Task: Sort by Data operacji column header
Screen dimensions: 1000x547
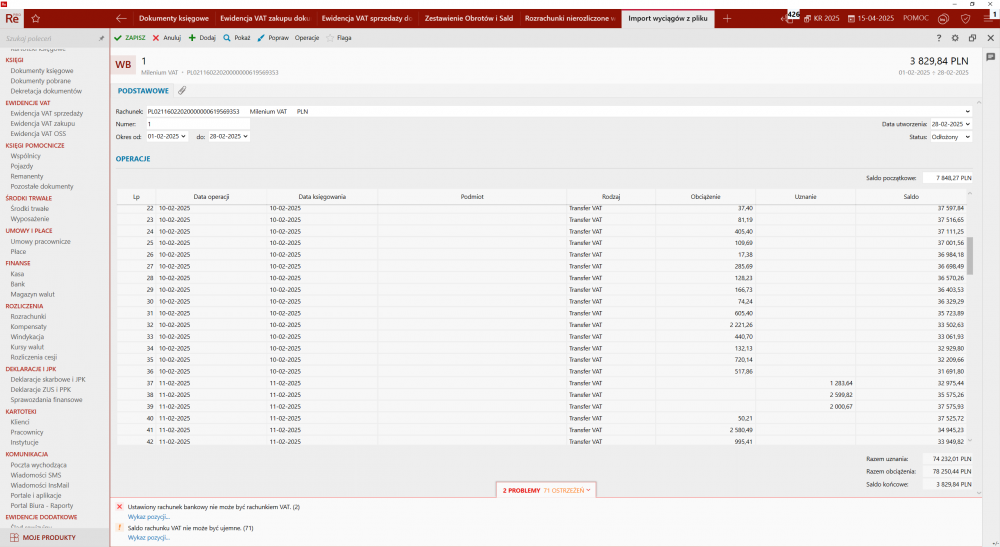Action: (x=211, y=197)
